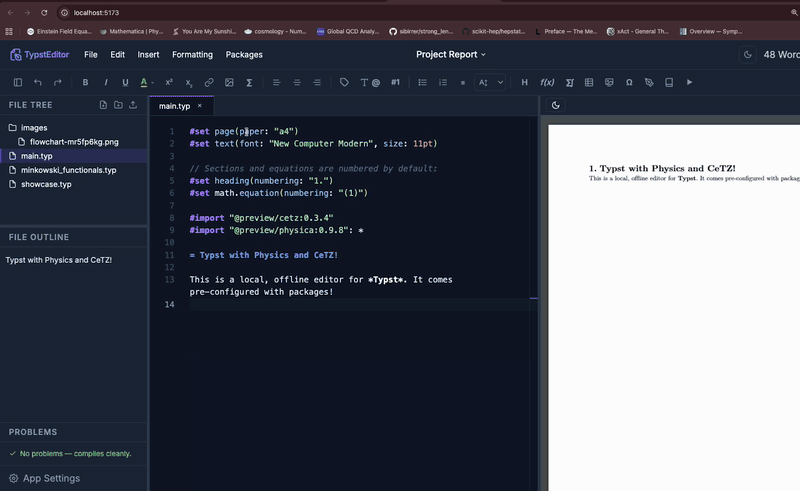Click the TypstEditor logo
800x491 pixels.
[40, 55]
